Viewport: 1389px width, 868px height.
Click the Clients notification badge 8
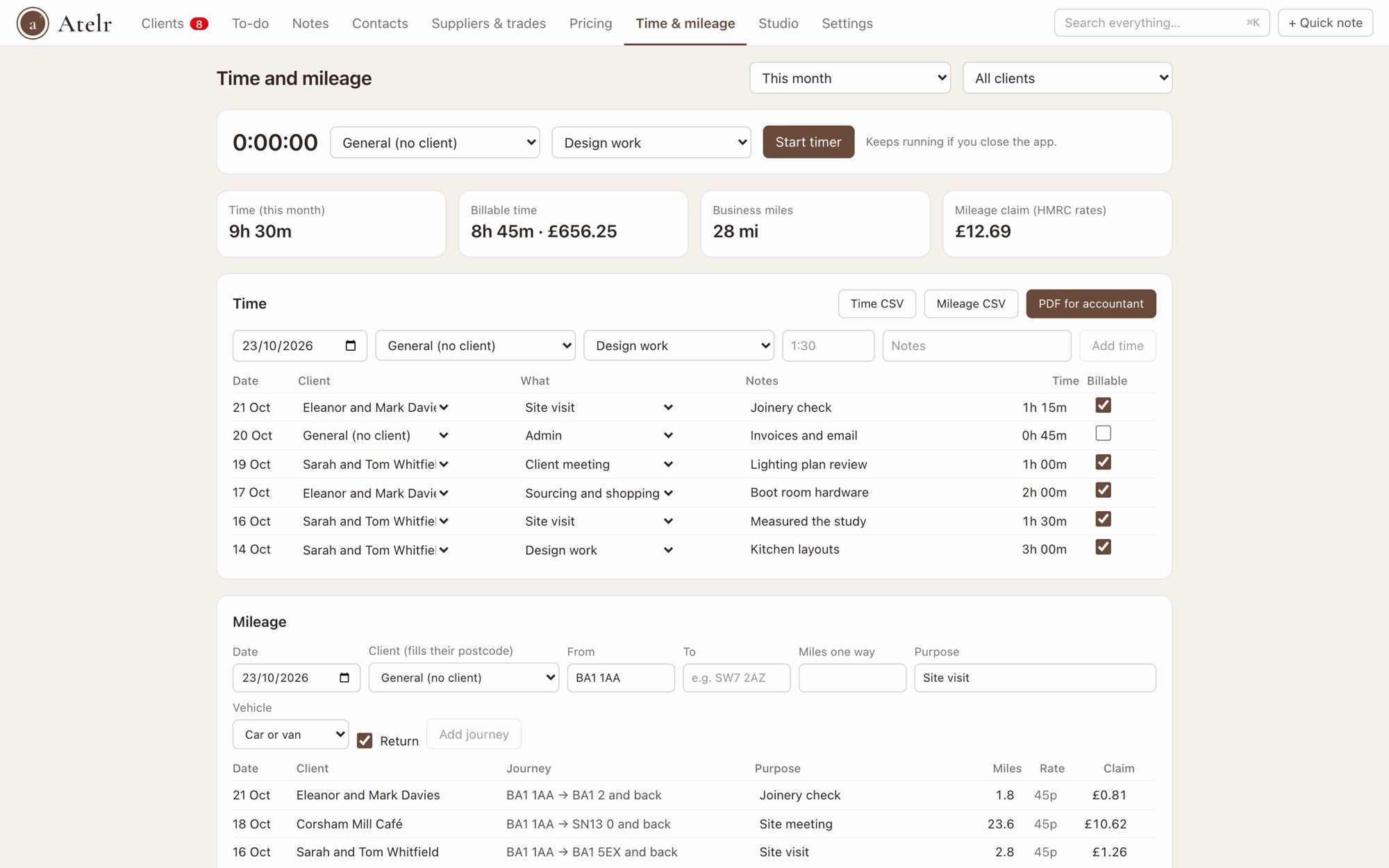click(x=199, y=24)
